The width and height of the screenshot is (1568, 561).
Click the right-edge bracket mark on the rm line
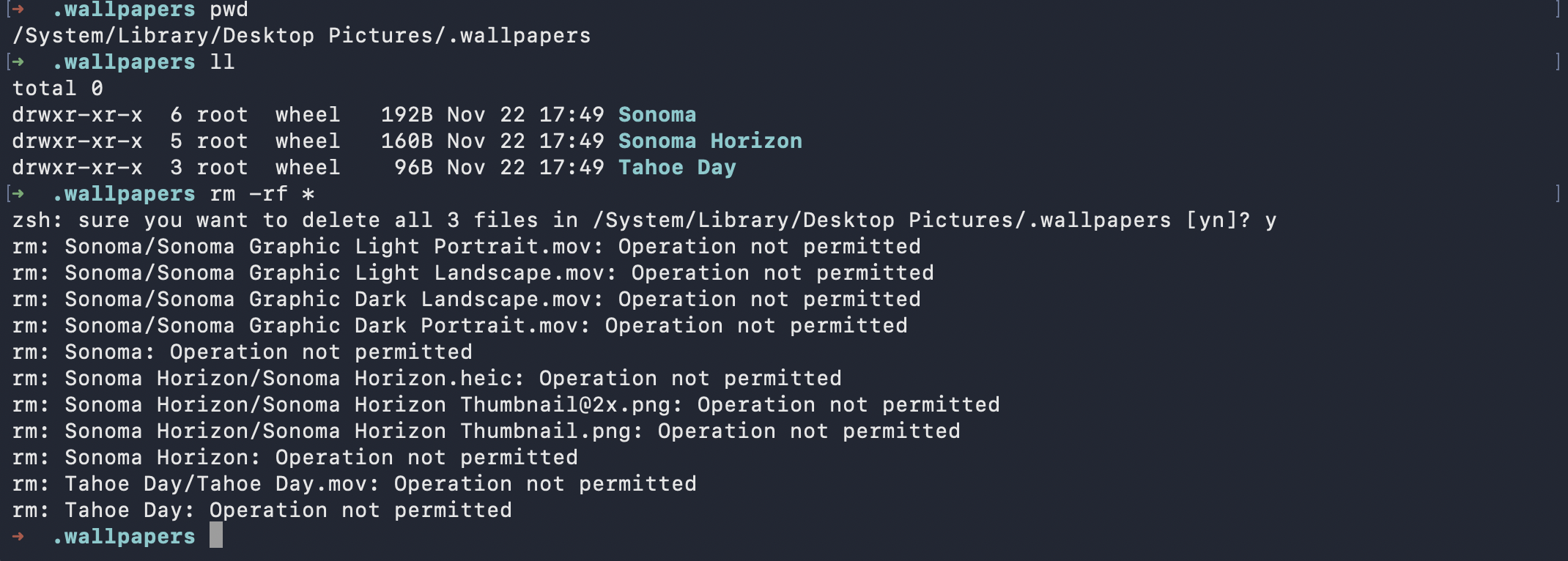(x=1557, y=193)
